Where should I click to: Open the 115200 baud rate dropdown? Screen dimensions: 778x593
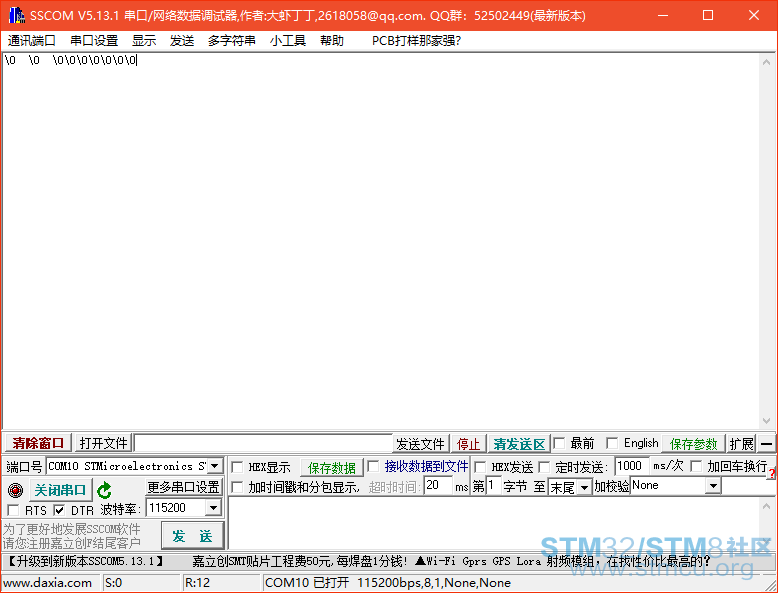213,508
